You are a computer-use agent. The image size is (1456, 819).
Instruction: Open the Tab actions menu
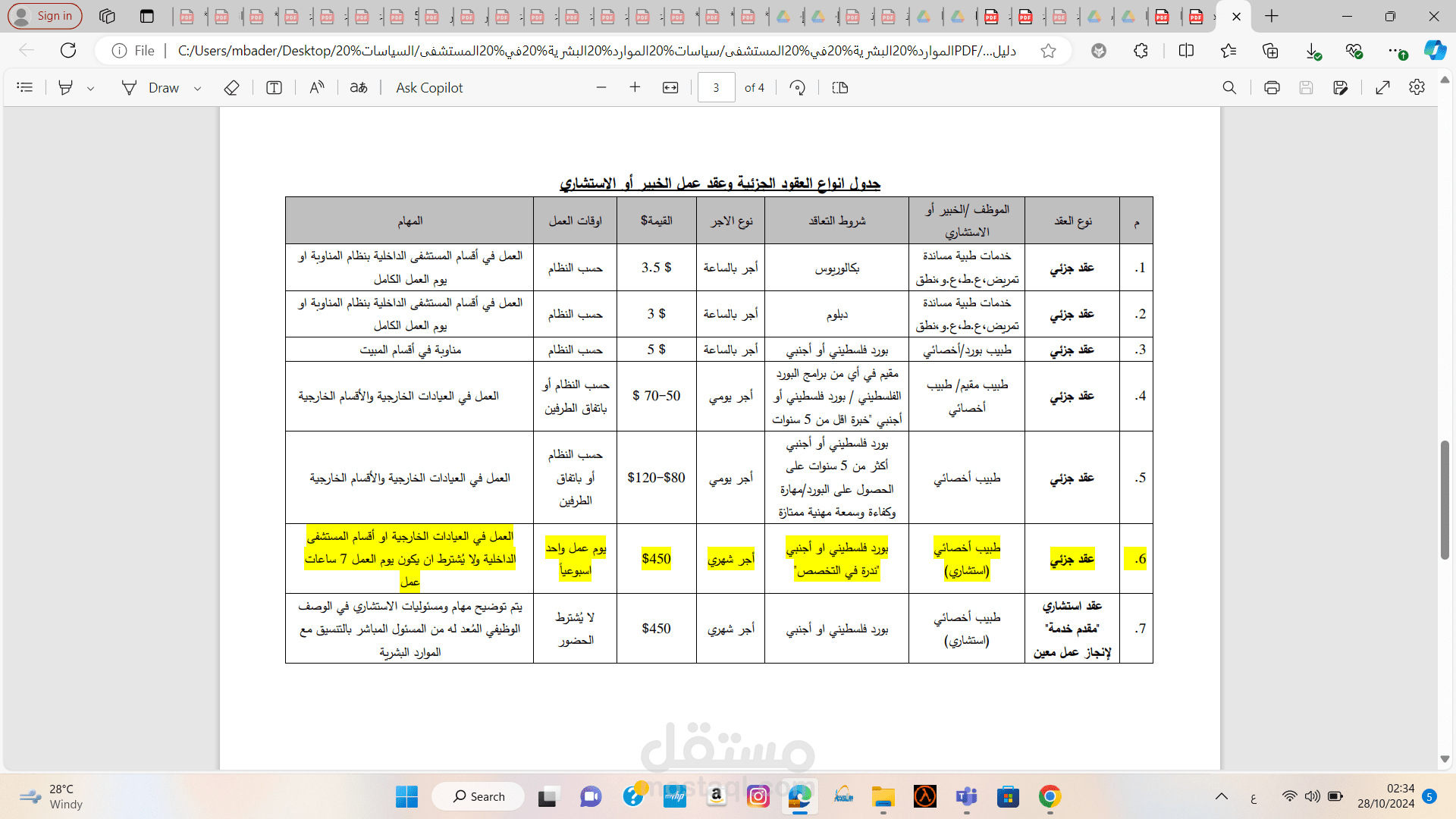point(147,16)
